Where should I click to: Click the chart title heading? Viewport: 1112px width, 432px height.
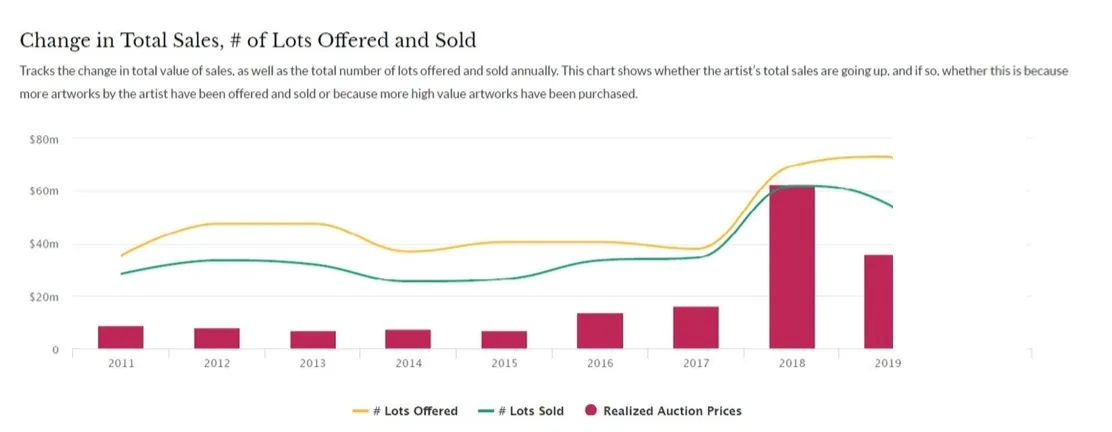coord(248,41)
